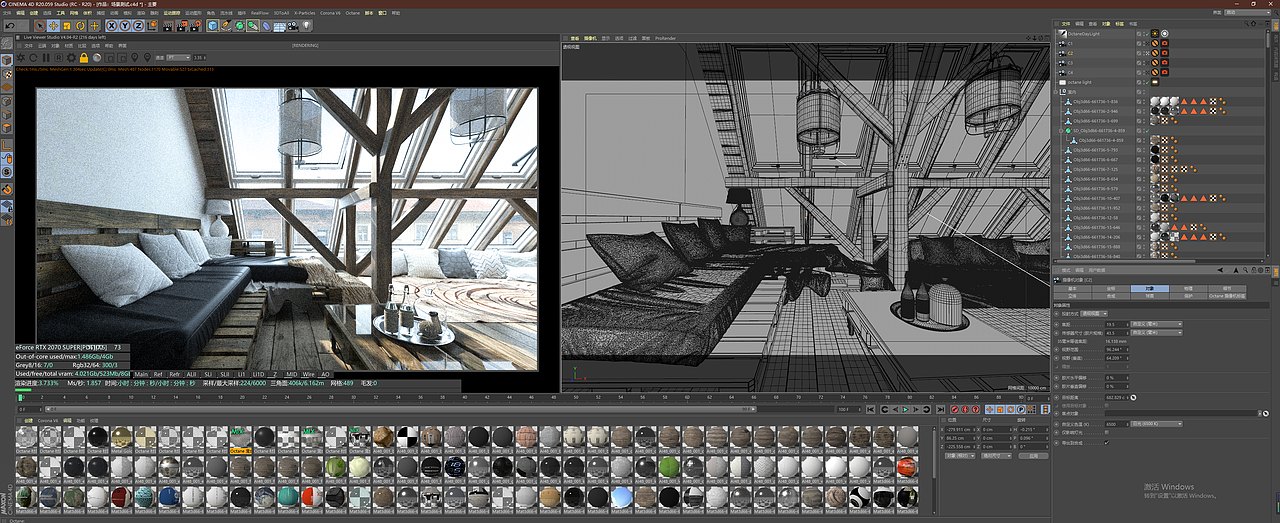
Task: Open Live Viewer settings gear
Action: 71,58
